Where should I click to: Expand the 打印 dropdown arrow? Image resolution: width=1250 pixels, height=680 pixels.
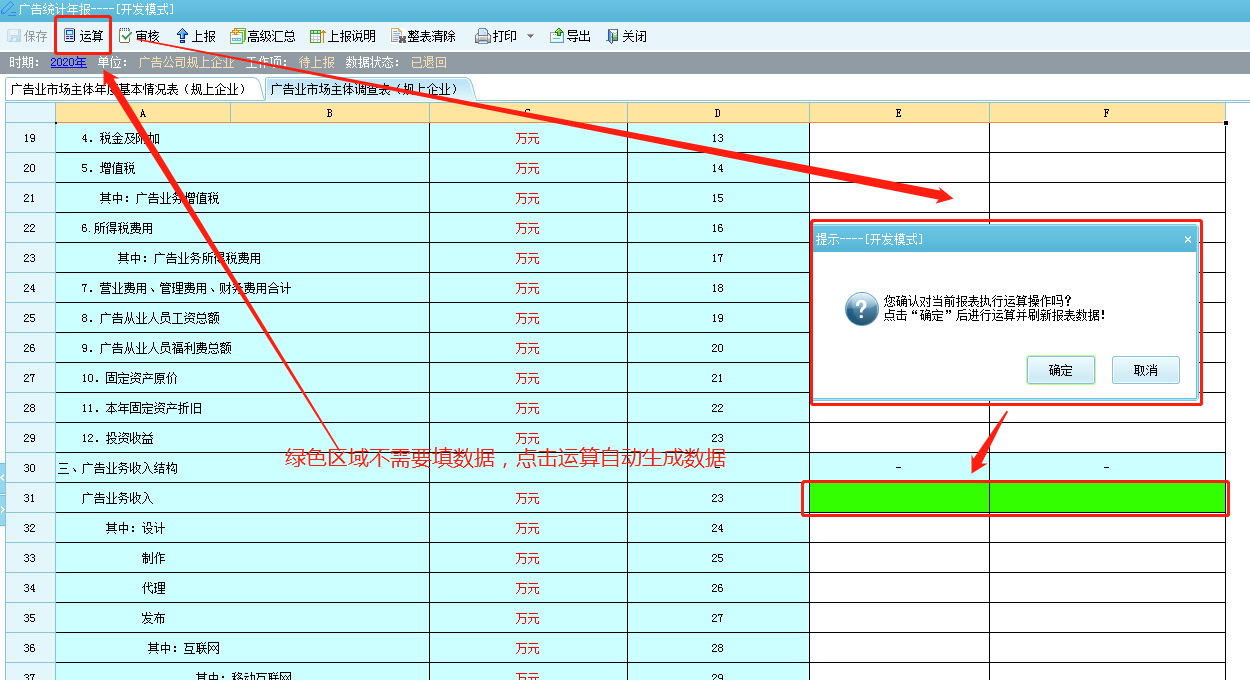[530, 36]
